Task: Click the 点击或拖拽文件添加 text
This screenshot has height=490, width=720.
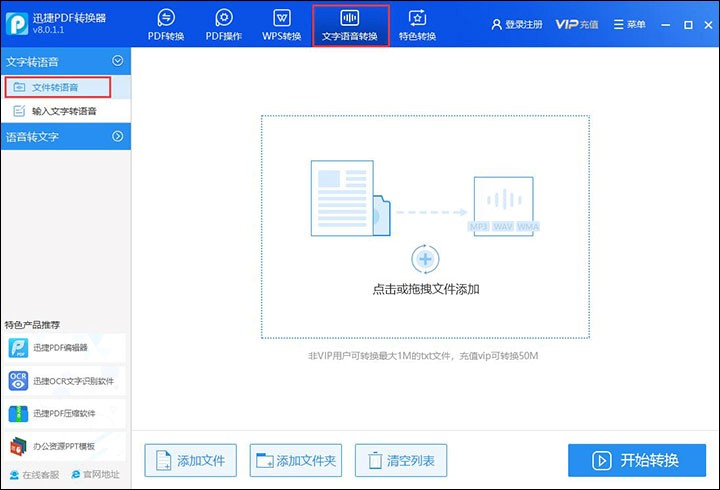Action: 426,289
